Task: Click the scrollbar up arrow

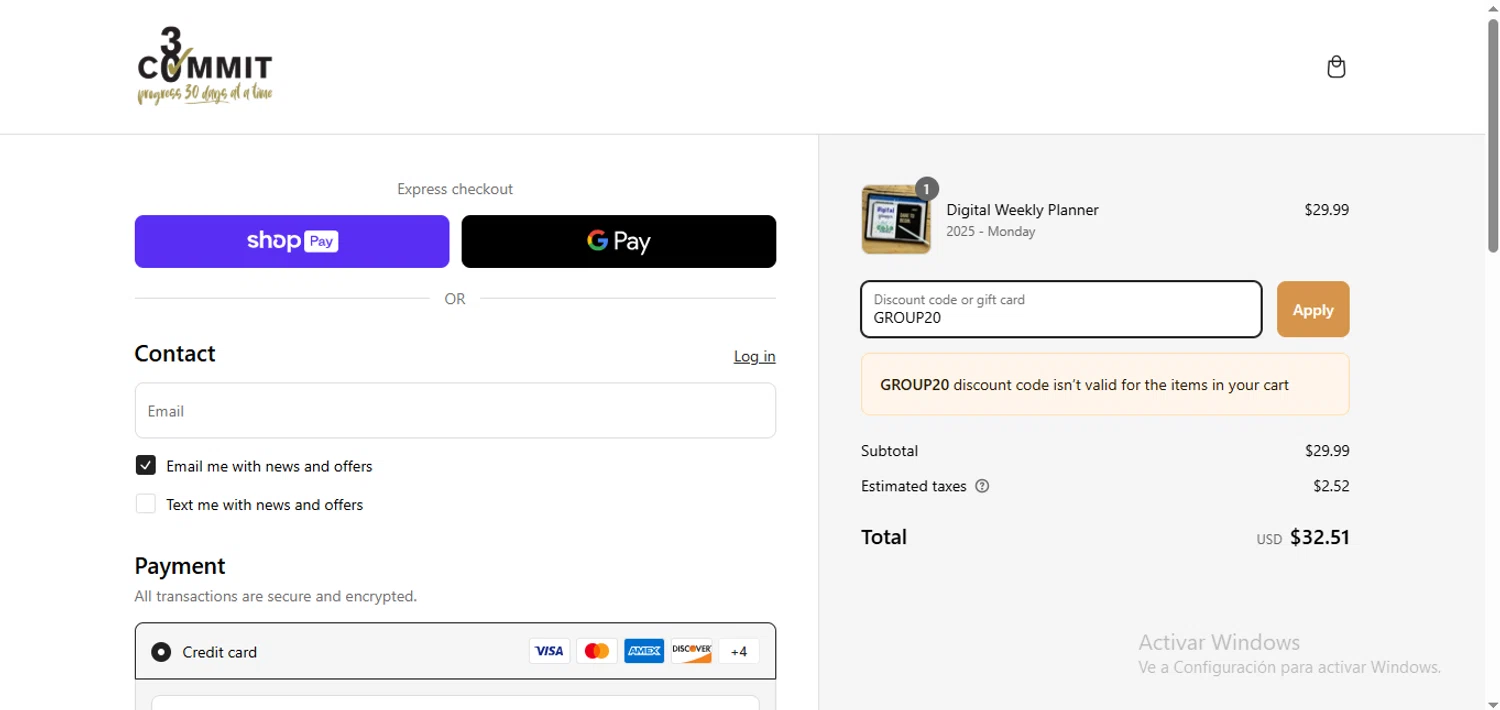Action: tap(1493, 8)
